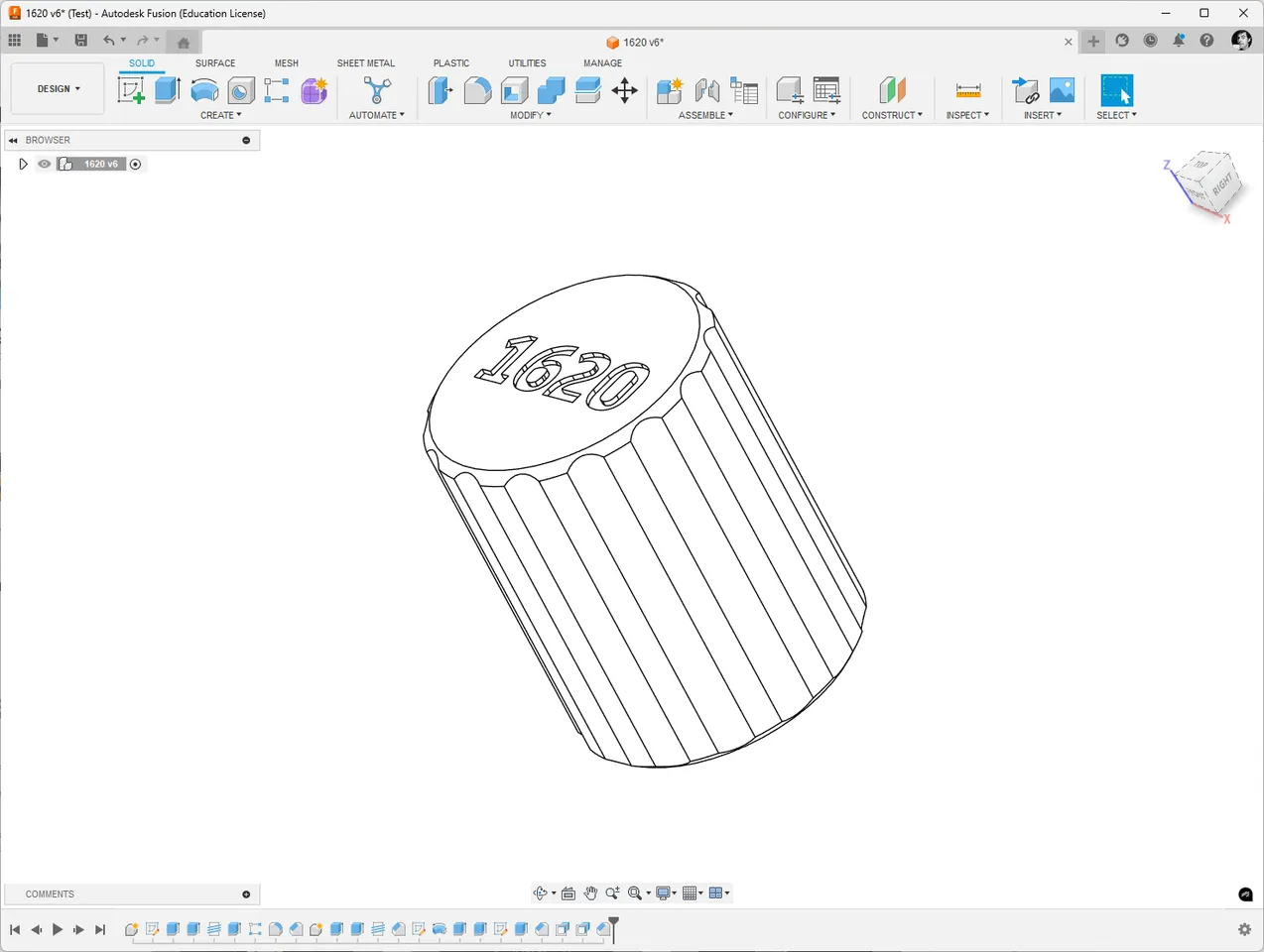Expand the Modify dropdown

531,114
